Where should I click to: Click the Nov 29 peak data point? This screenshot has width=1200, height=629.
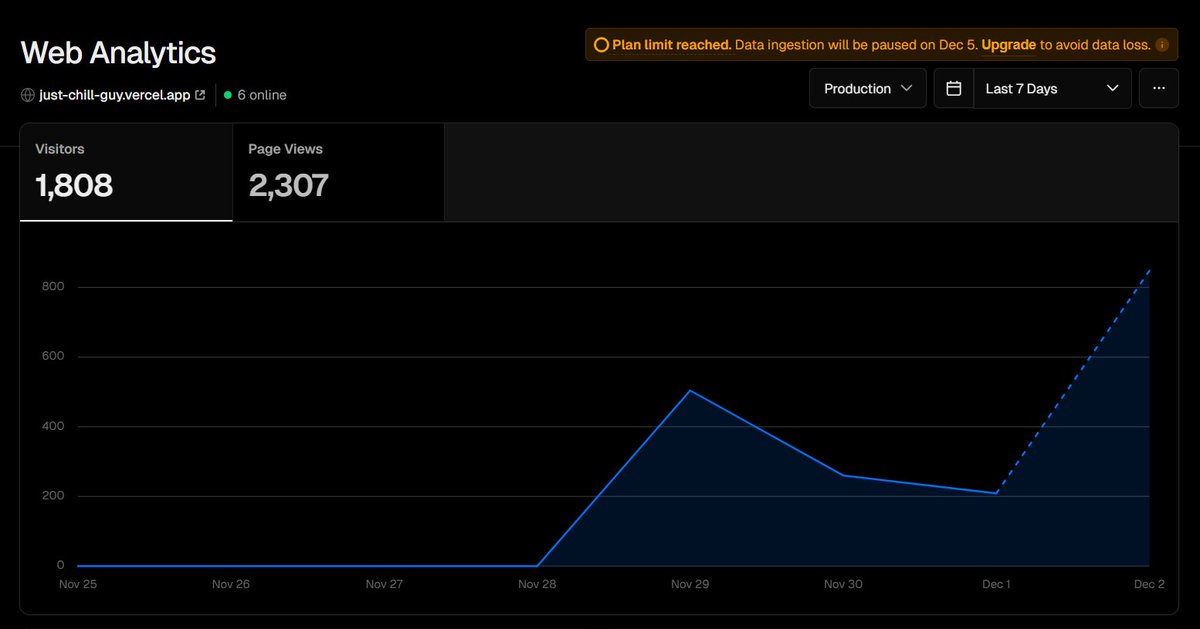(x=690, y=390)
